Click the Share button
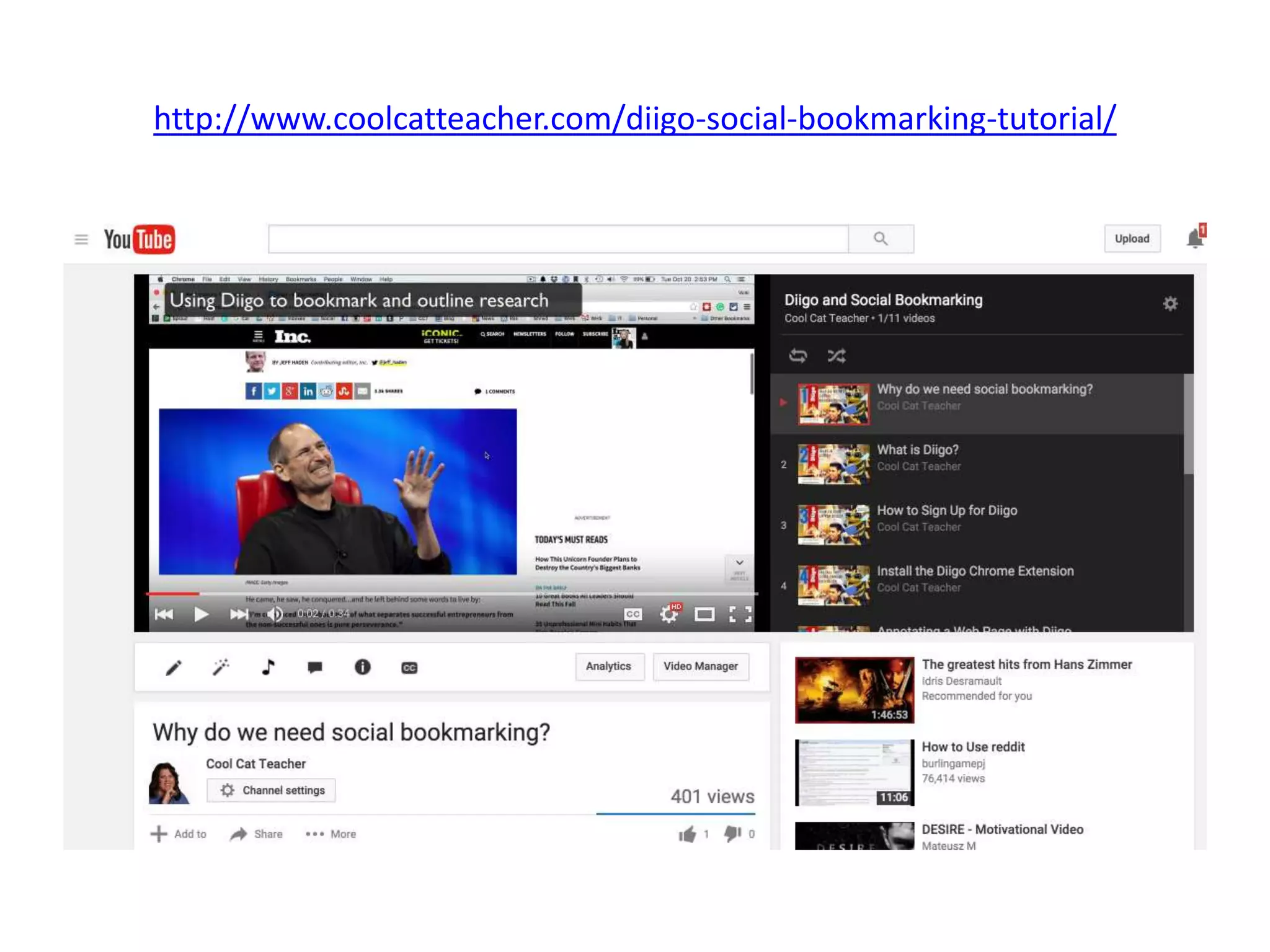Image resolution: width=1270 pixels, height=952 pixels. [256, 834]
